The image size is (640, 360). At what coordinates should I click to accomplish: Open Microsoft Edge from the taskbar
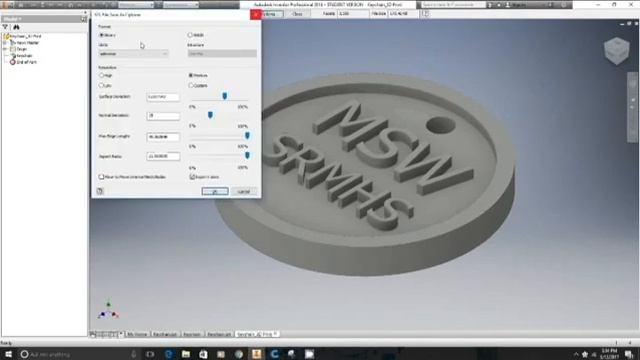pyautogui.click(x=169, y=354)
